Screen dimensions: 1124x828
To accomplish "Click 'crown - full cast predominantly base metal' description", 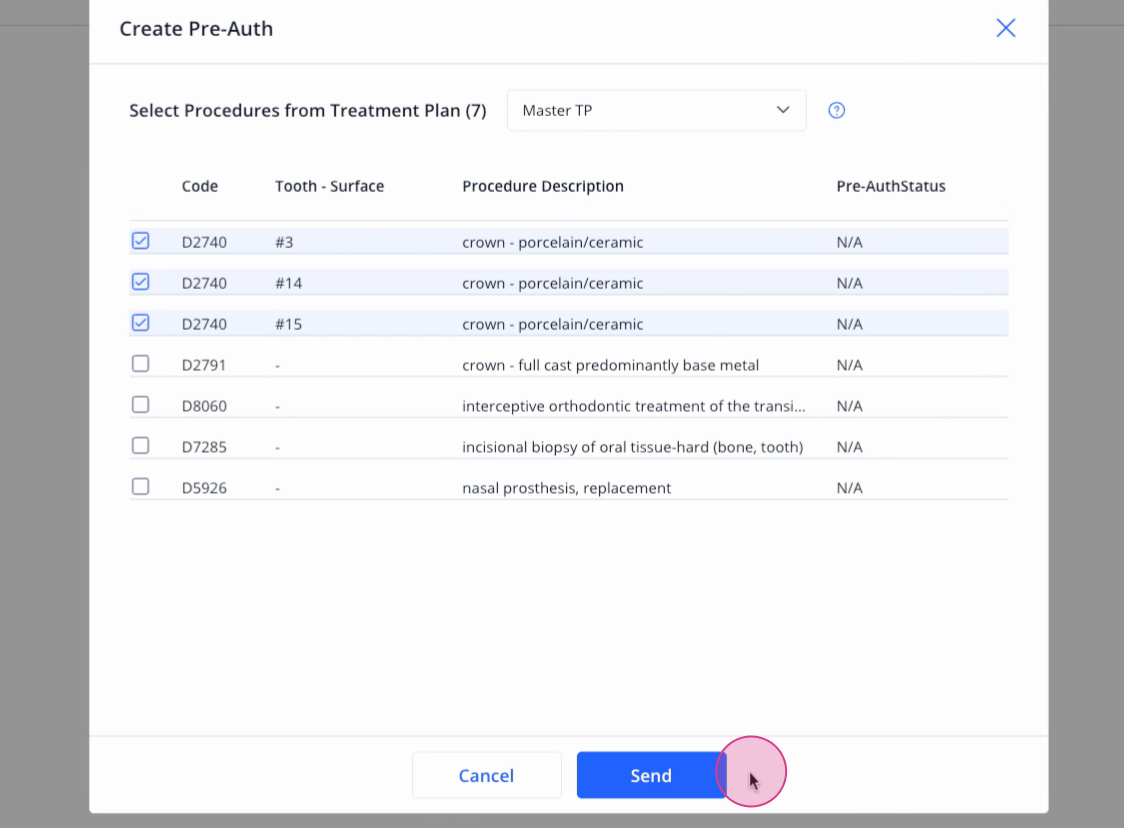I will pyautogui.click(x=611, y=365).
